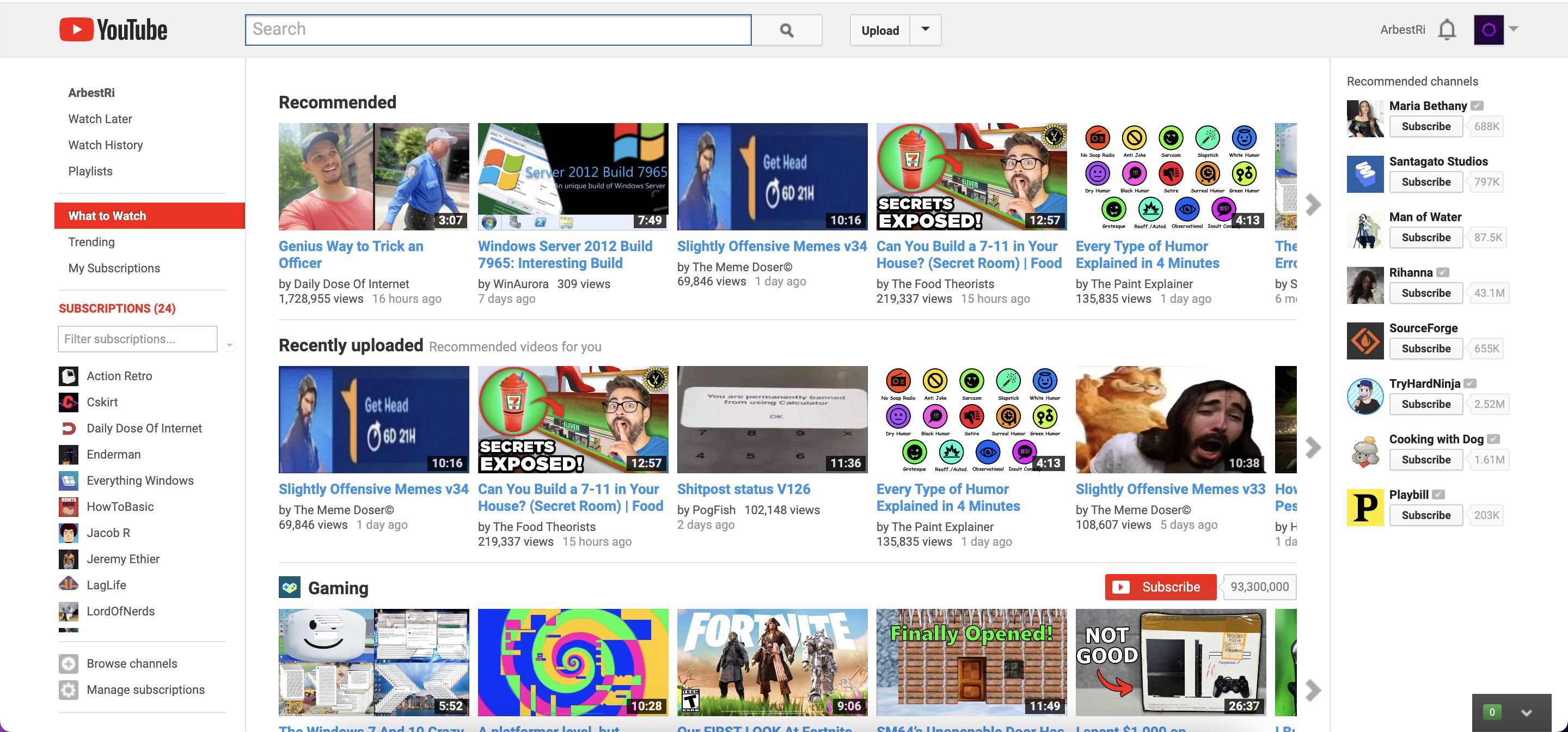Show next Recently uploaded videos arrow
This screenshot has width=1568, height=732.
coord(1313,448)
